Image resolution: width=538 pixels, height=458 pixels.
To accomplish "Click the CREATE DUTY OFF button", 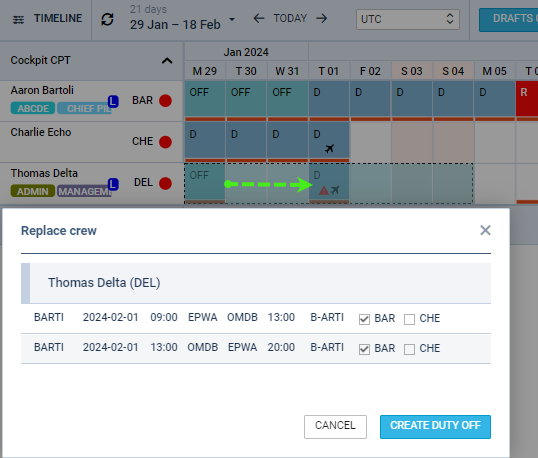I will 435,426.
